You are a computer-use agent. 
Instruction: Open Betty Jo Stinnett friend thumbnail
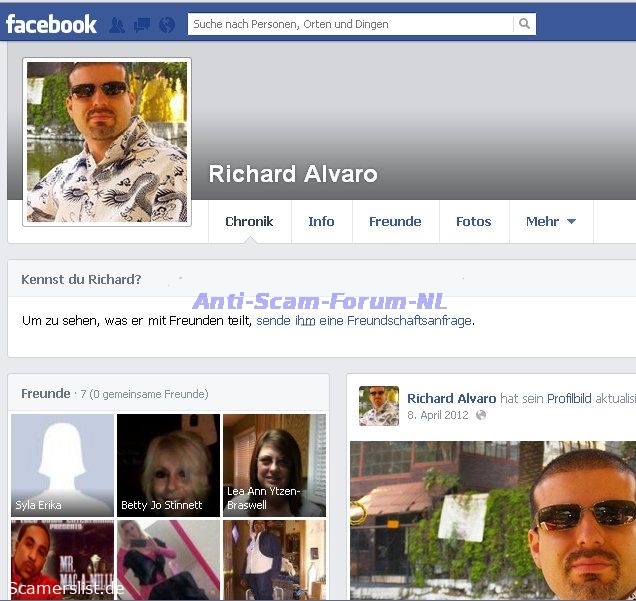tap(168, 464)
